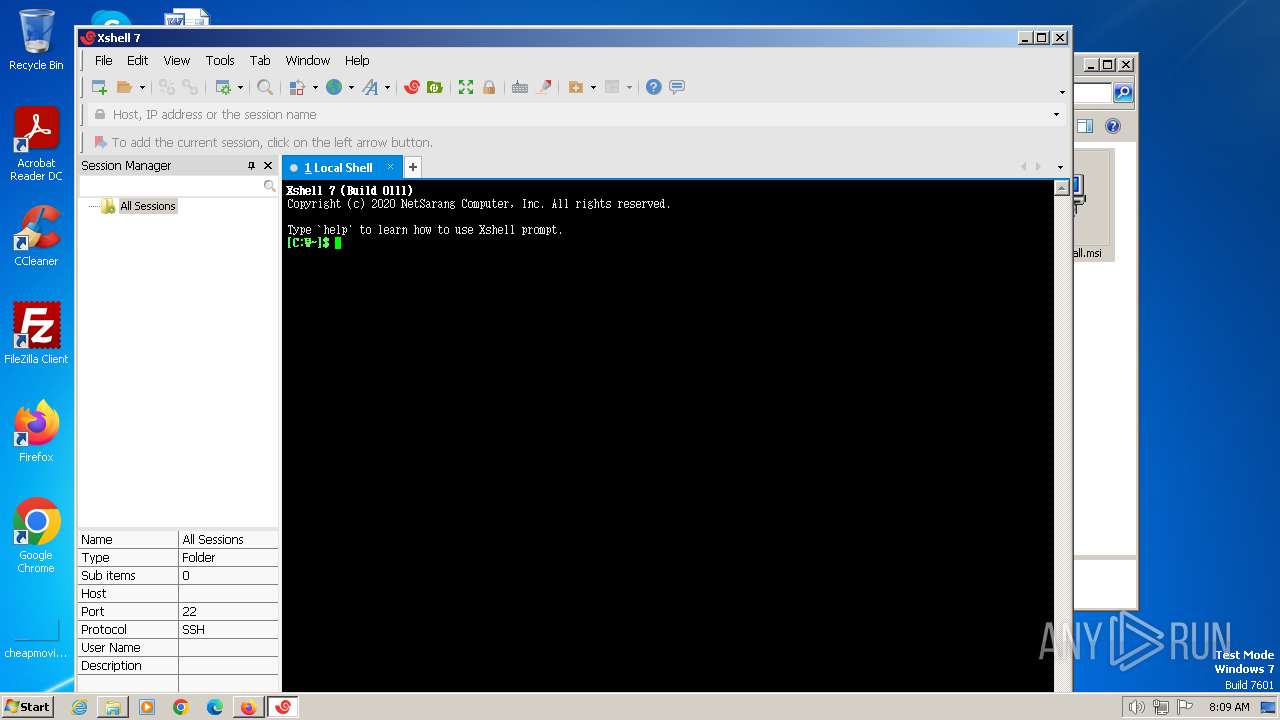Click the highlight marker icon
This screenshot has width=1280, height=720.
544,87
